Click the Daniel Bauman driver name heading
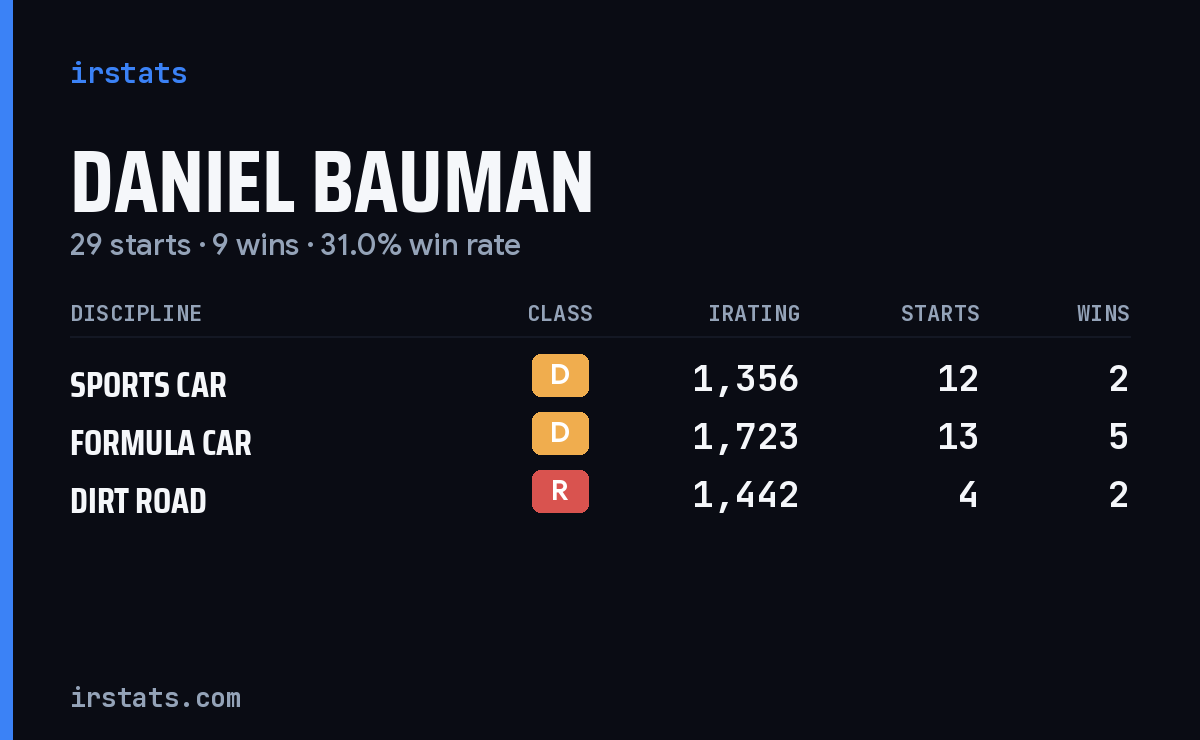The width and height of the screenshot is (1200, 740). click(332, 182)
